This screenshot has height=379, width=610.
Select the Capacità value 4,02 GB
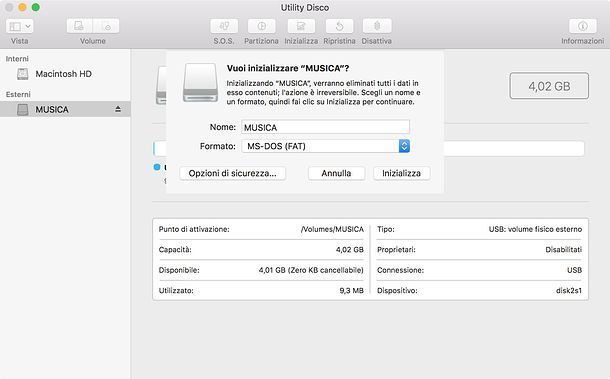(350, 250)
